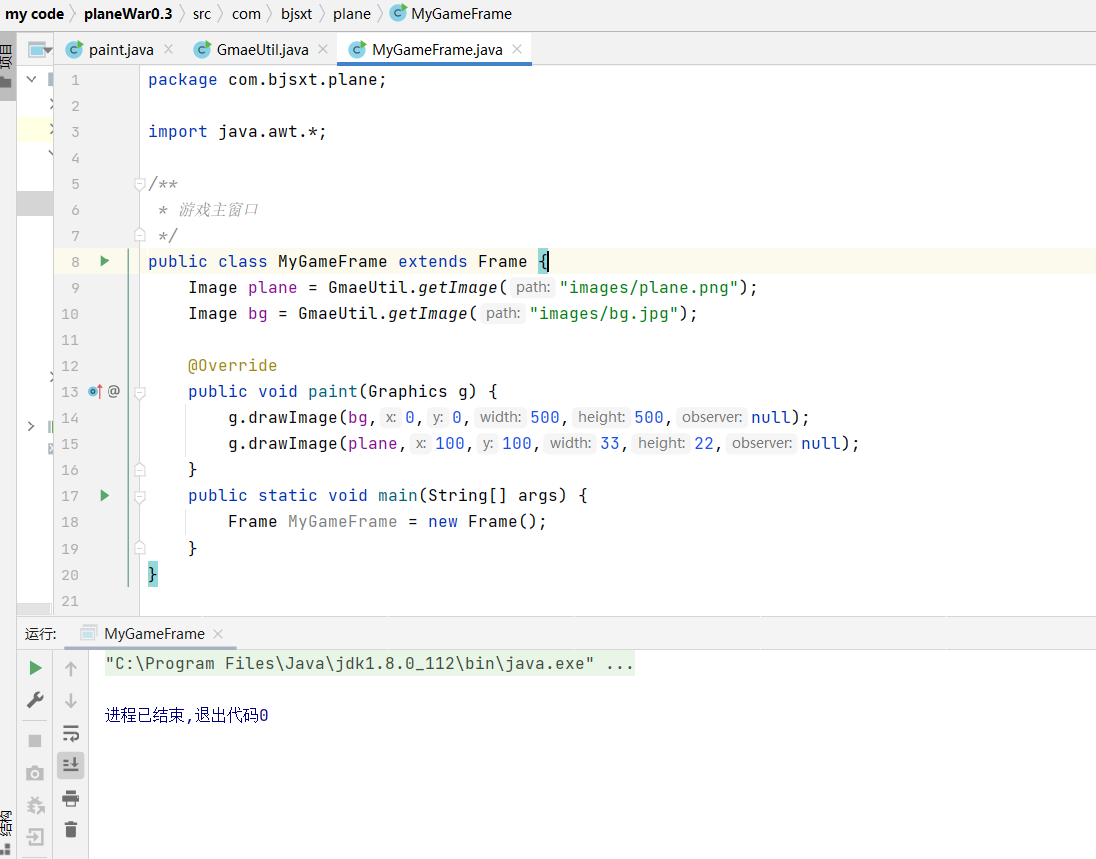Click 'extends' keyword on line 8
The height and width of the screenshot is (859, 1096).
tap(433, 261)
